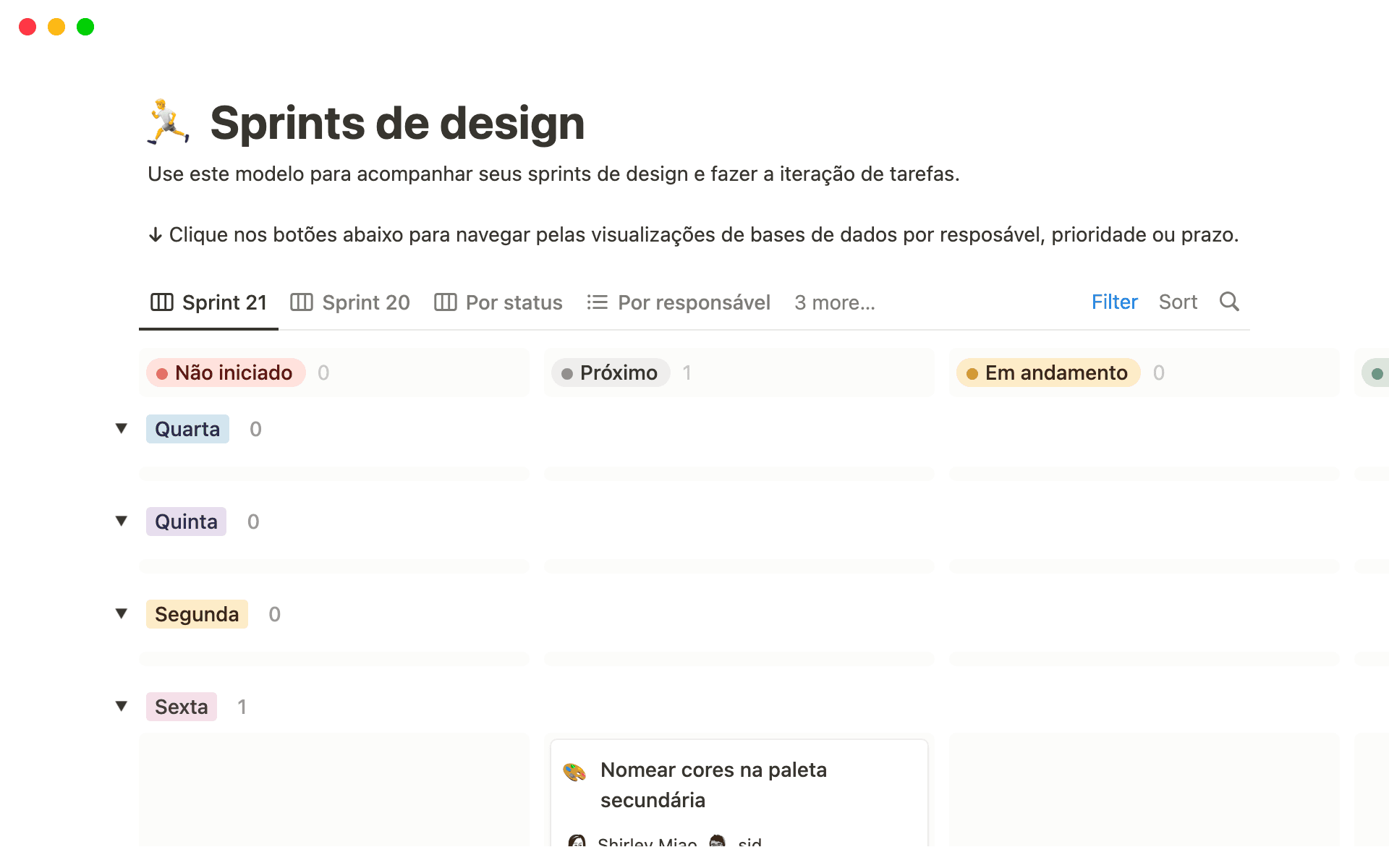
Task: Click the search magnifier icon
Action: [x=1228, y=302]
